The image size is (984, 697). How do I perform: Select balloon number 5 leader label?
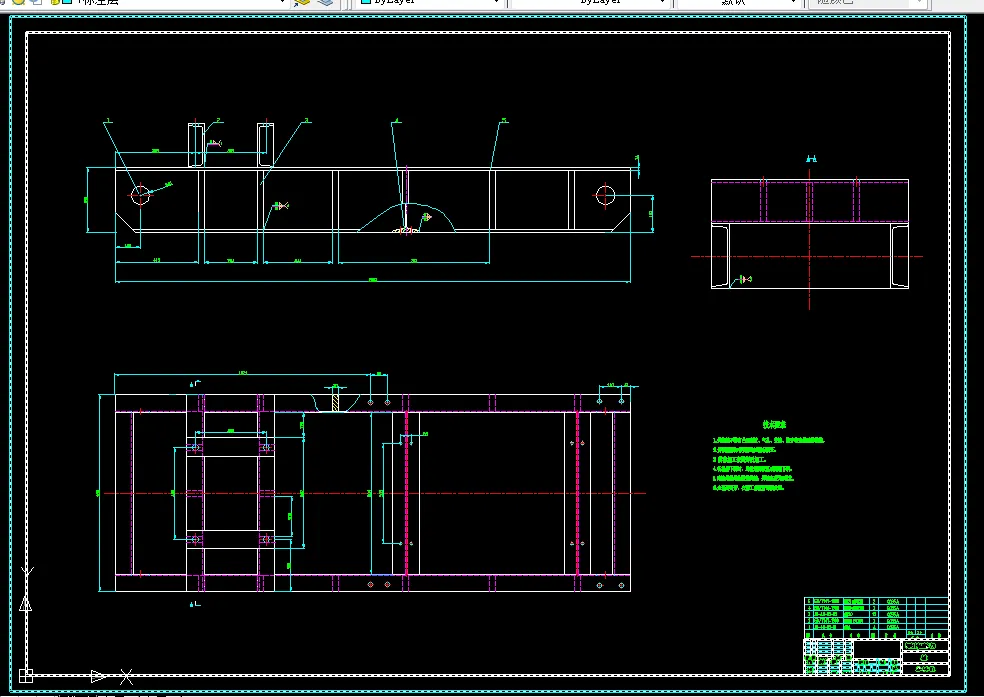point(504,120)
